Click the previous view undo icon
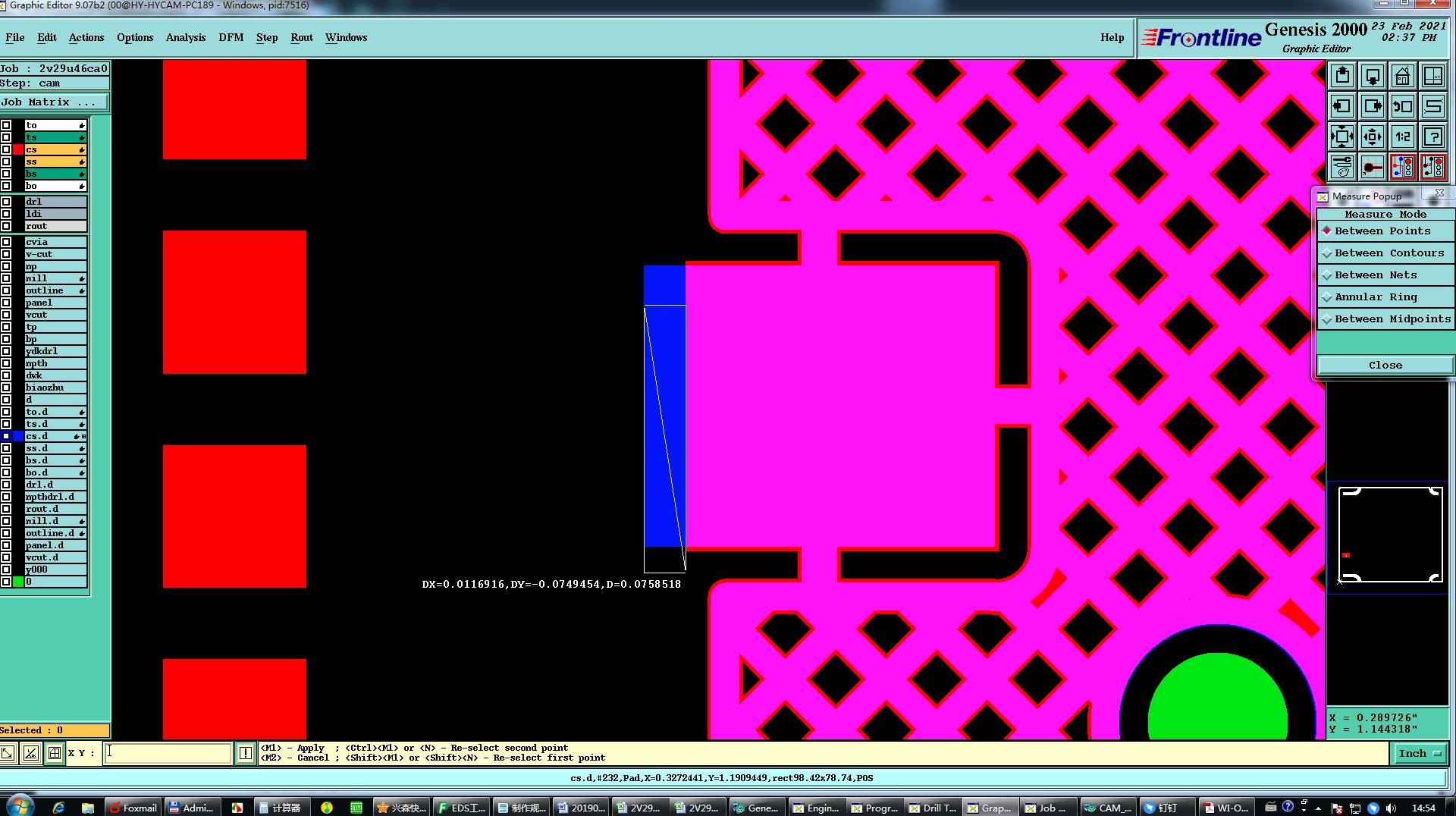 click(x=1403, y=106)
